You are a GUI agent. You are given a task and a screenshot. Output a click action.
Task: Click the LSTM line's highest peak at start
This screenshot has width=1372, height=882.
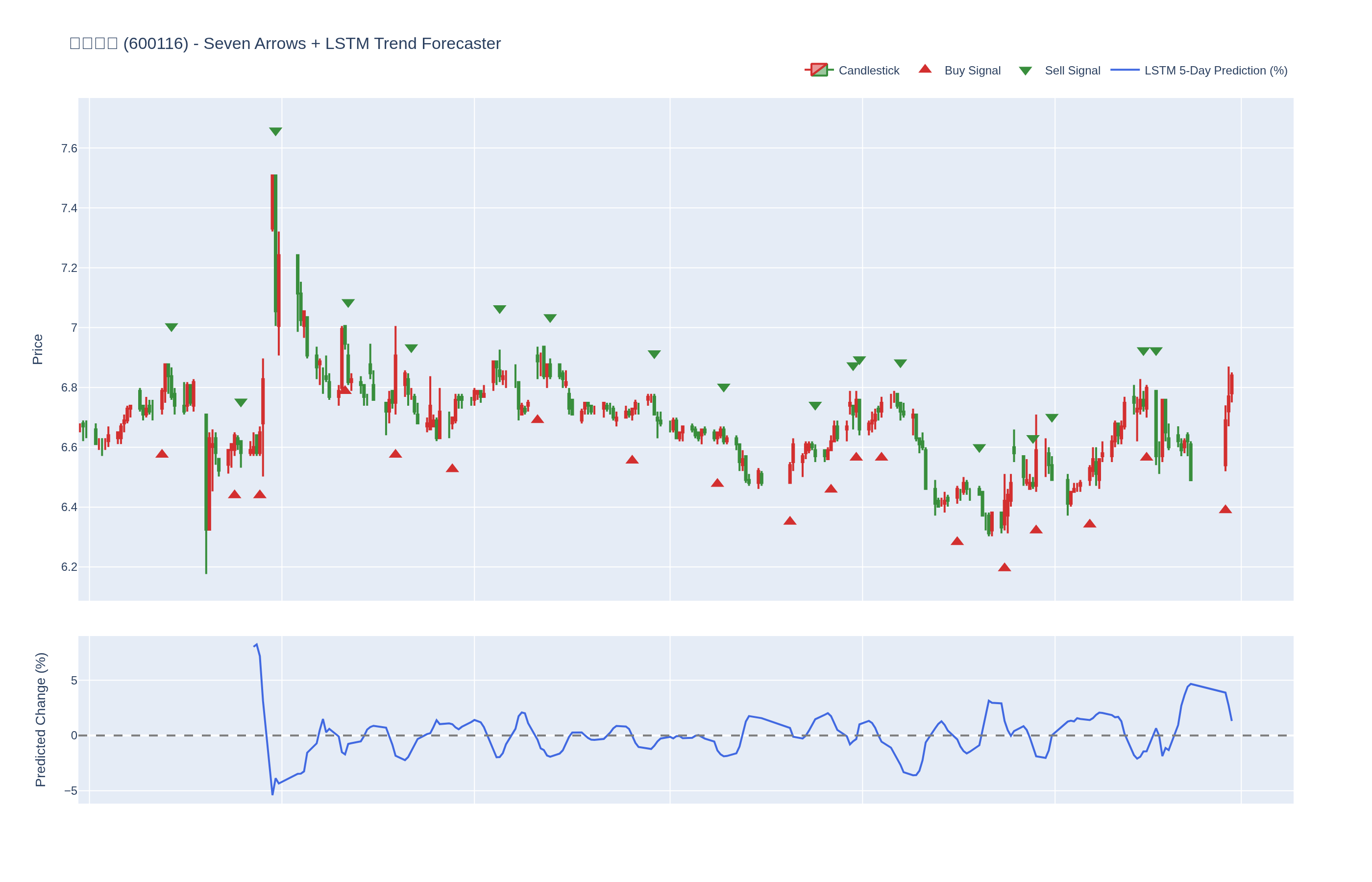tap(257, 644)
